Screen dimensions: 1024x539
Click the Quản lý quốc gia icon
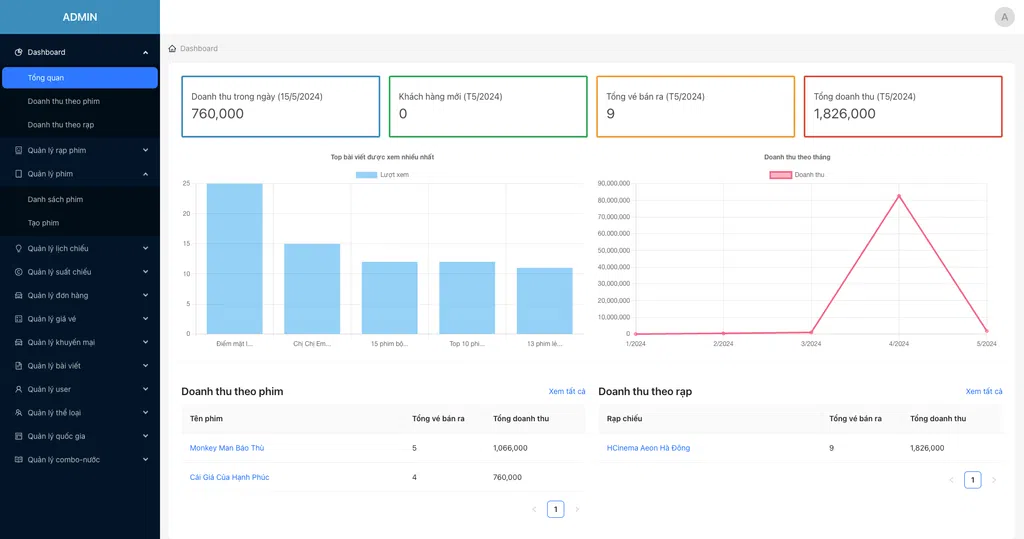pos(18,436)
